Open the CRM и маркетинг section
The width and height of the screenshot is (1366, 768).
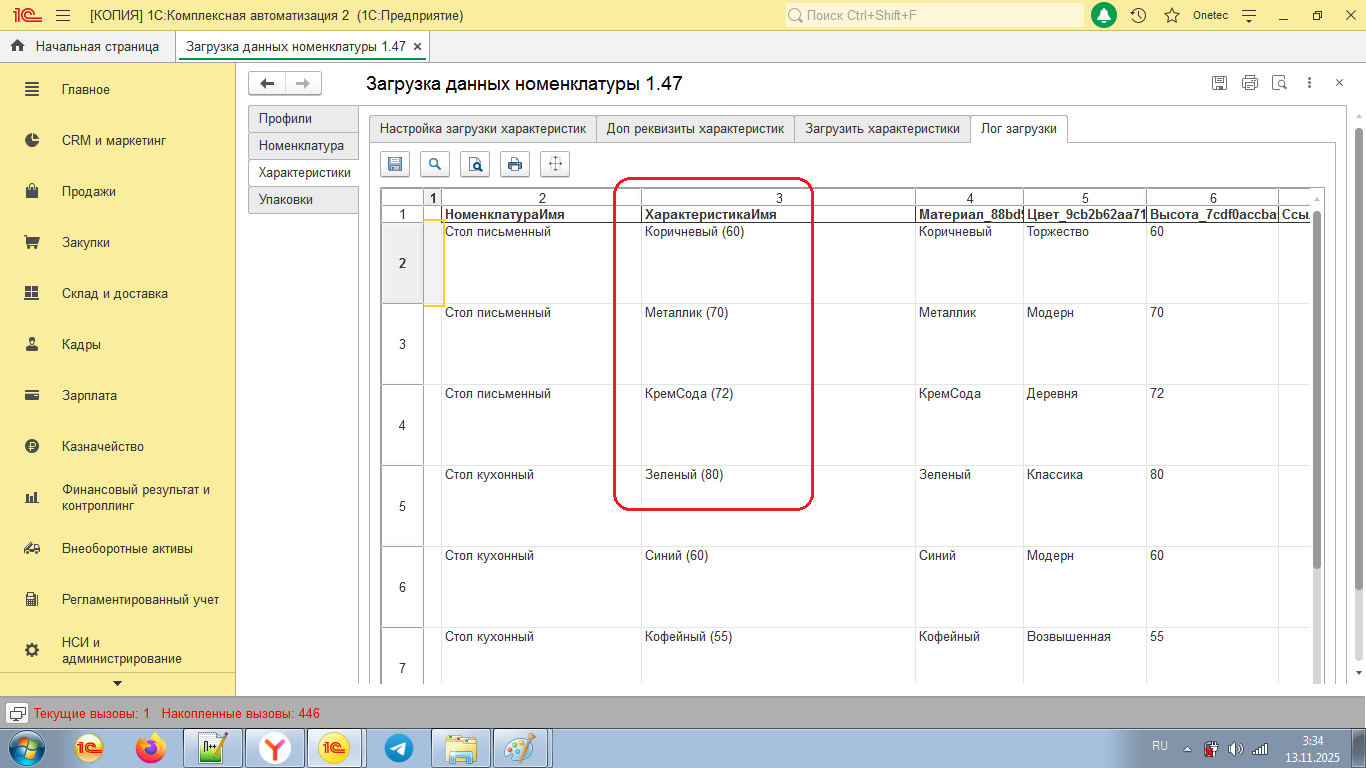pyautogui.click(x=118, y=141)
